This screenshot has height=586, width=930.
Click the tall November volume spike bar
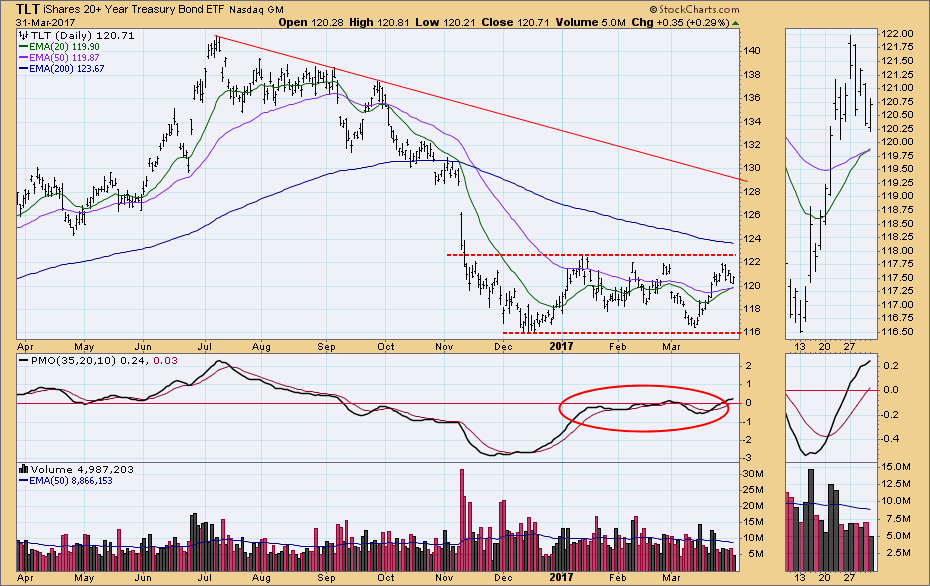462,520
